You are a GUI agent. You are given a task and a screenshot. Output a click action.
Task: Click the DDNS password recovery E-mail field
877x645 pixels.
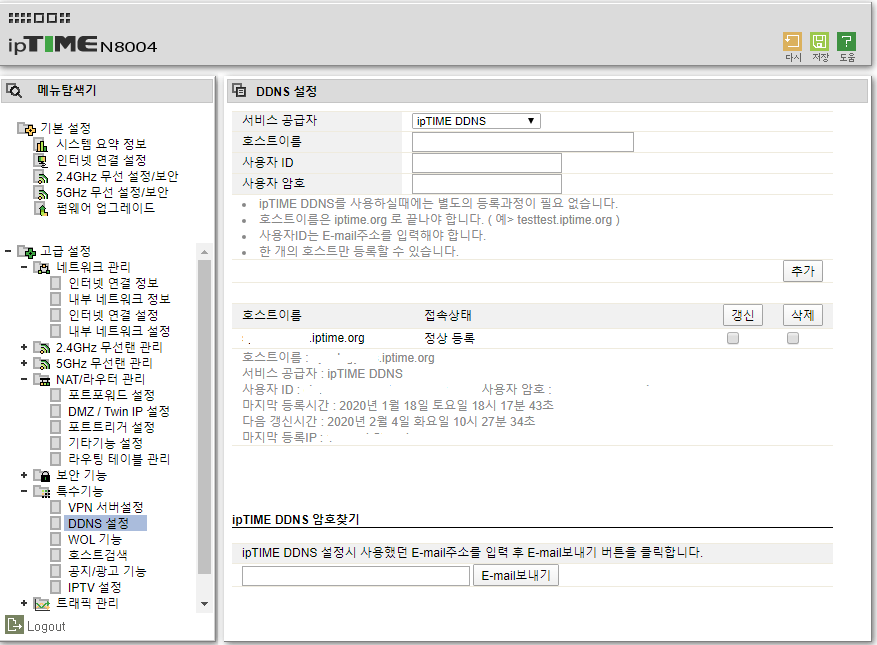[356, 576]
